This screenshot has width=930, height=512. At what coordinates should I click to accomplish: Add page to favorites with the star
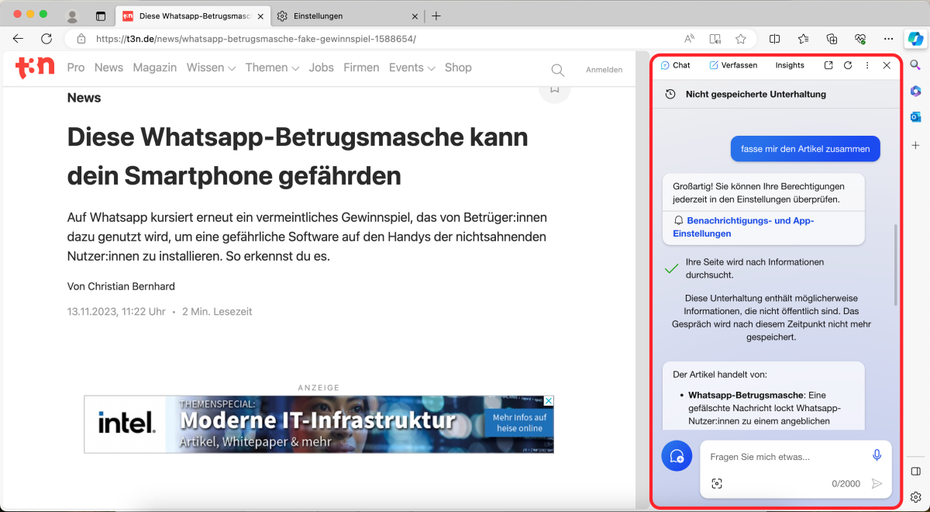[741, 39]
